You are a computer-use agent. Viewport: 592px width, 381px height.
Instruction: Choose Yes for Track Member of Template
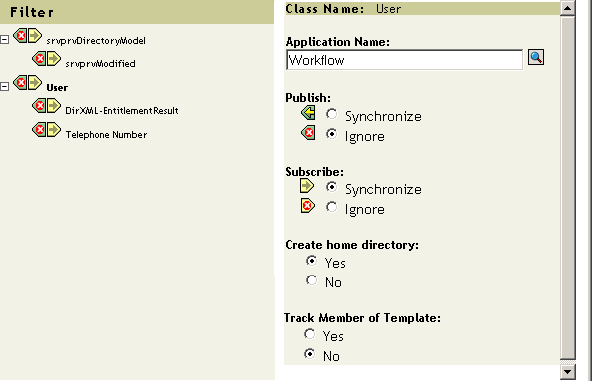[310, 334]
